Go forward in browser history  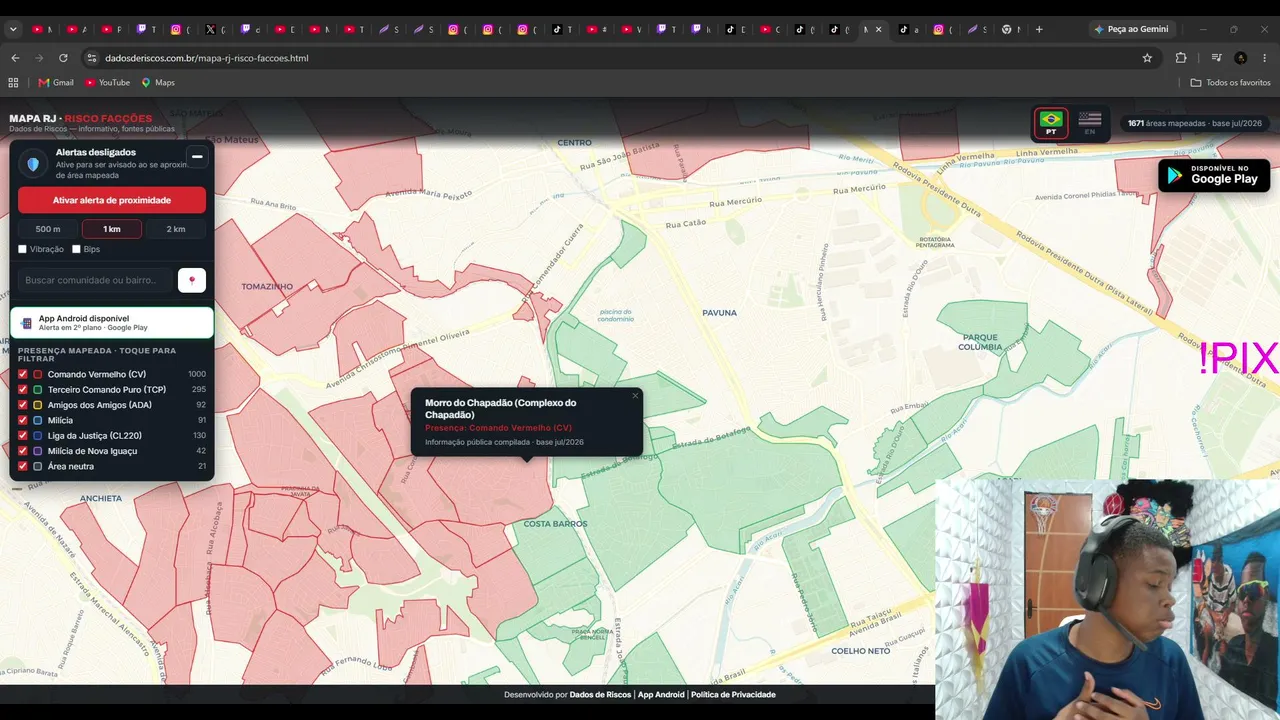pos(39,58)
